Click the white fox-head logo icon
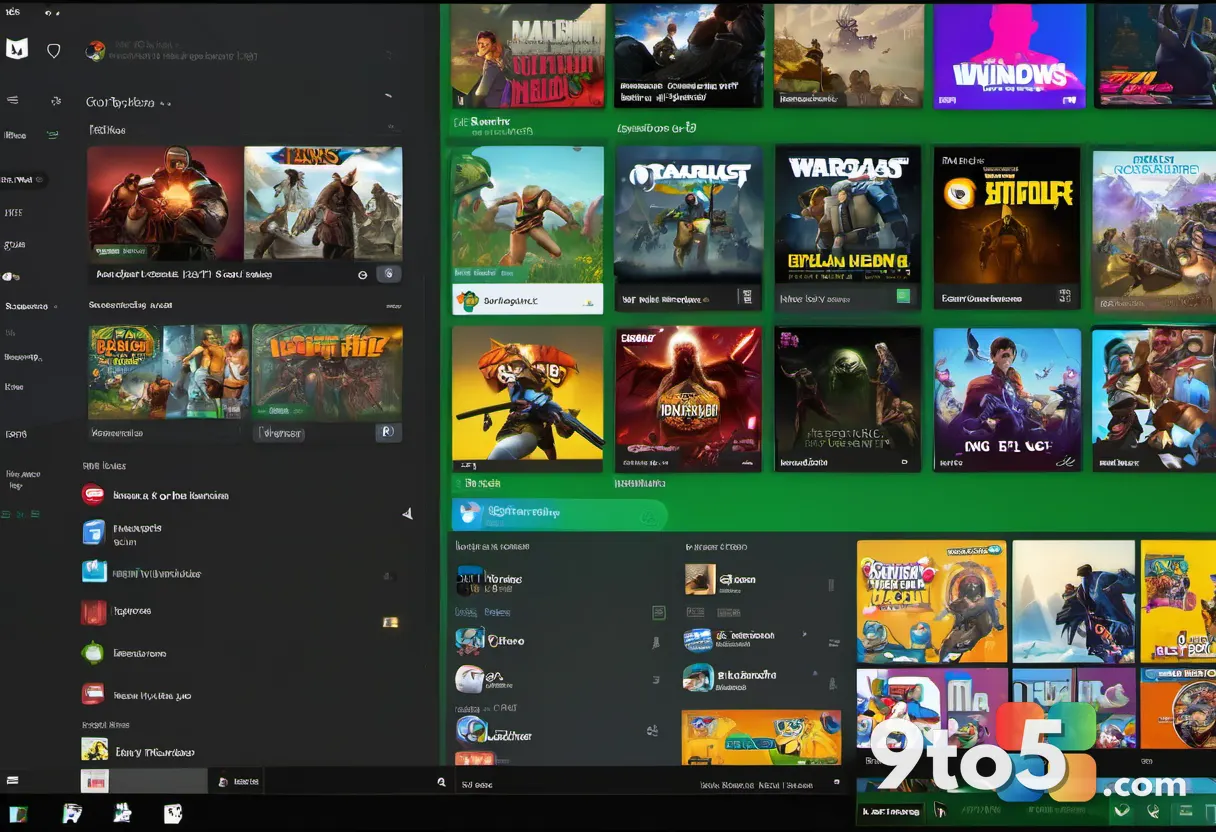The width and height of the screenshot is (1216, 832). coord(17,49)
